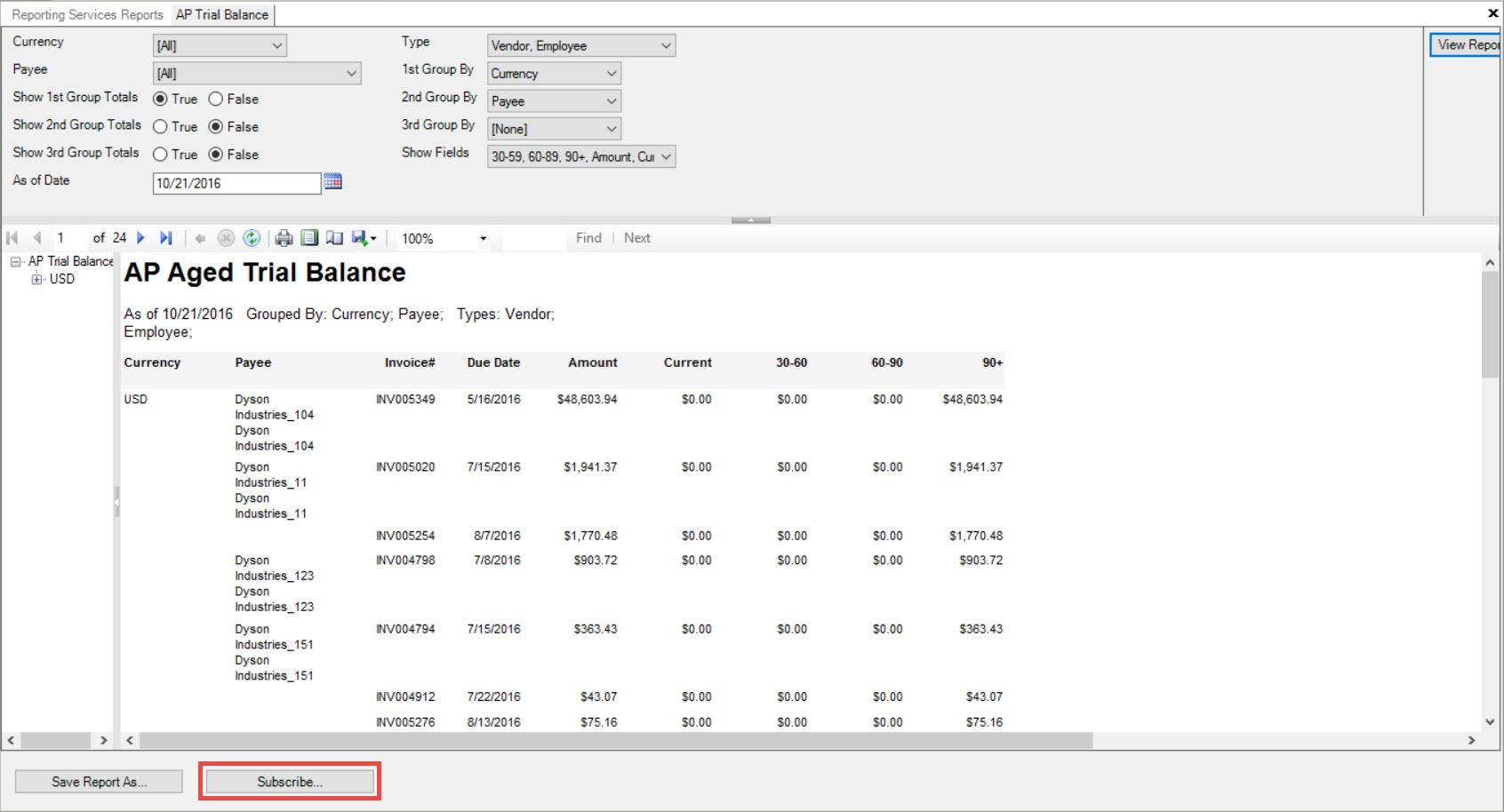Click the $48,603.94 Amount cell
The image size is (1504, 812).
[x=587, y=399]
